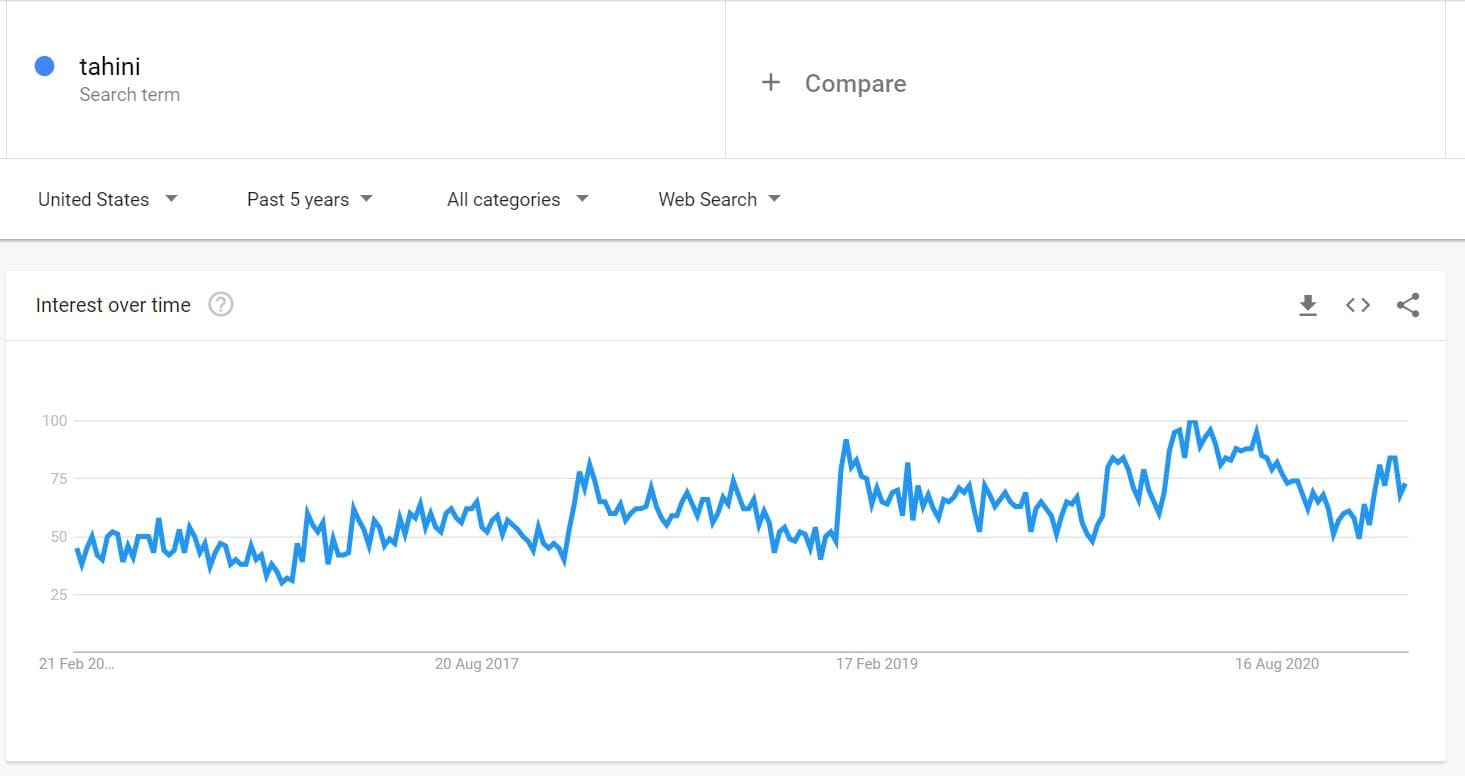The width and height of the screenshot is (1465, 776).
Task: Click the plus icon beside Compare
Action: (770, 83)
